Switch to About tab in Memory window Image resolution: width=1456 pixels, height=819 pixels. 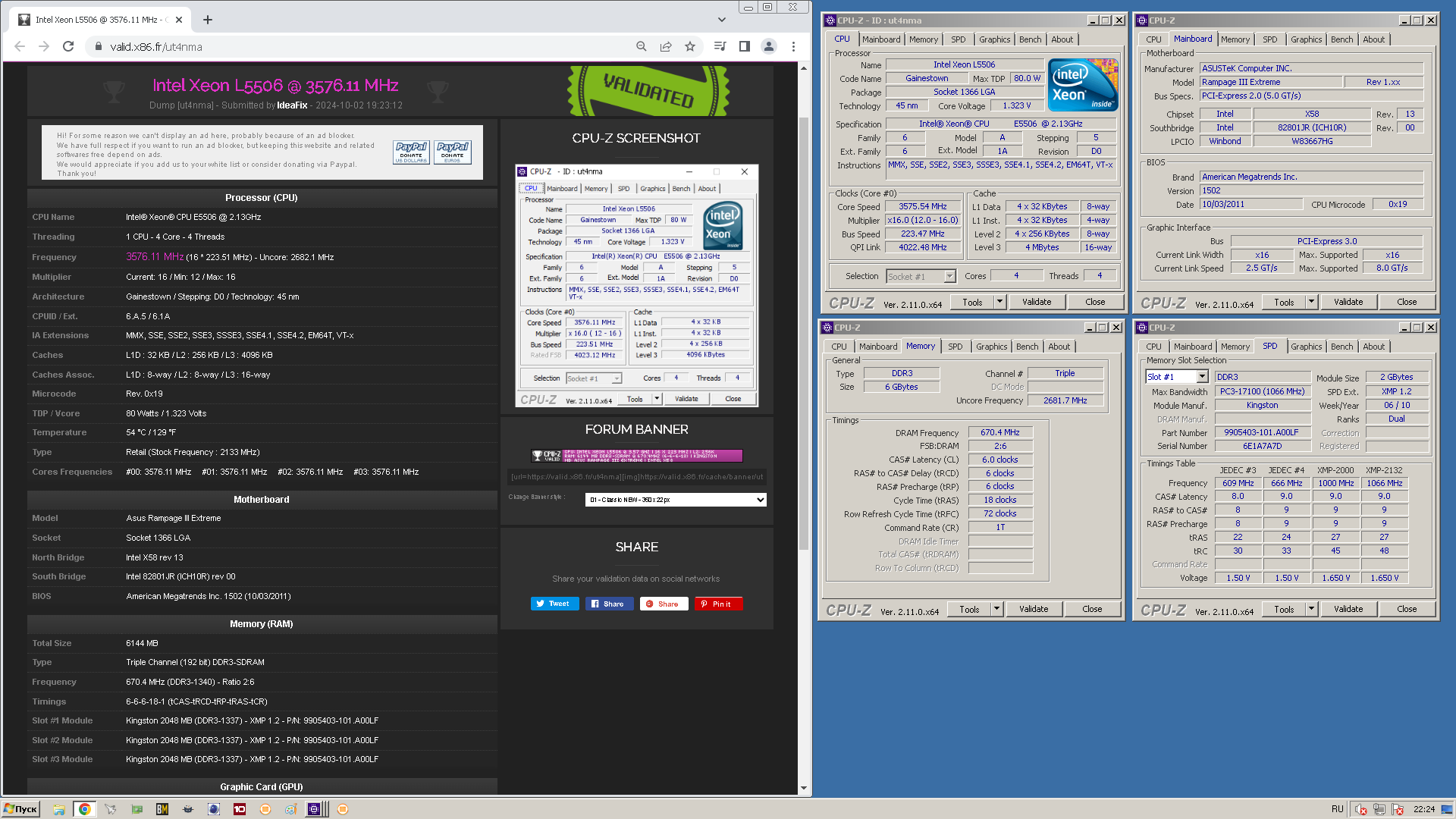(x=1059, y=347)
